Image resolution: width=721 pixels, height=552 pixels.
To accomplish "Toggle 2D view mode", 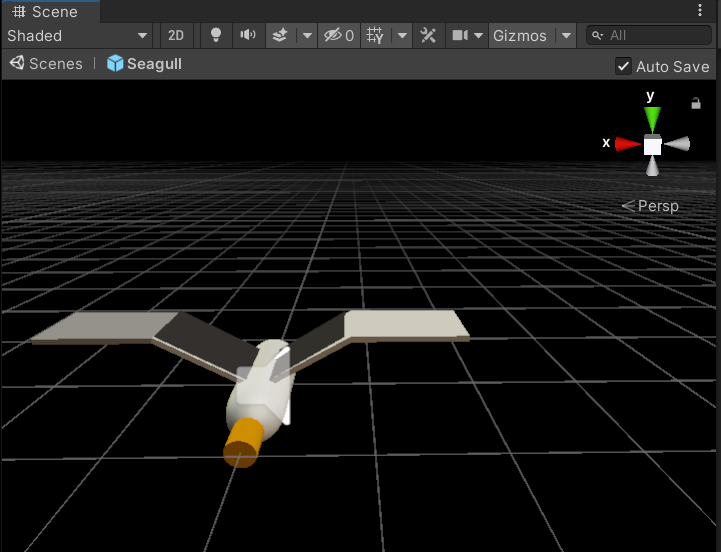I will [x=176, y=35].
